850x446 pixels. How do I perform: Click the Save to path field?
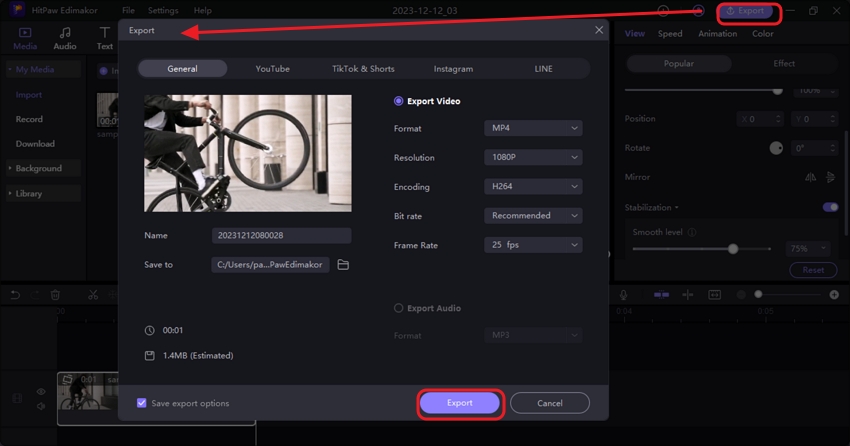click(270, 264)
